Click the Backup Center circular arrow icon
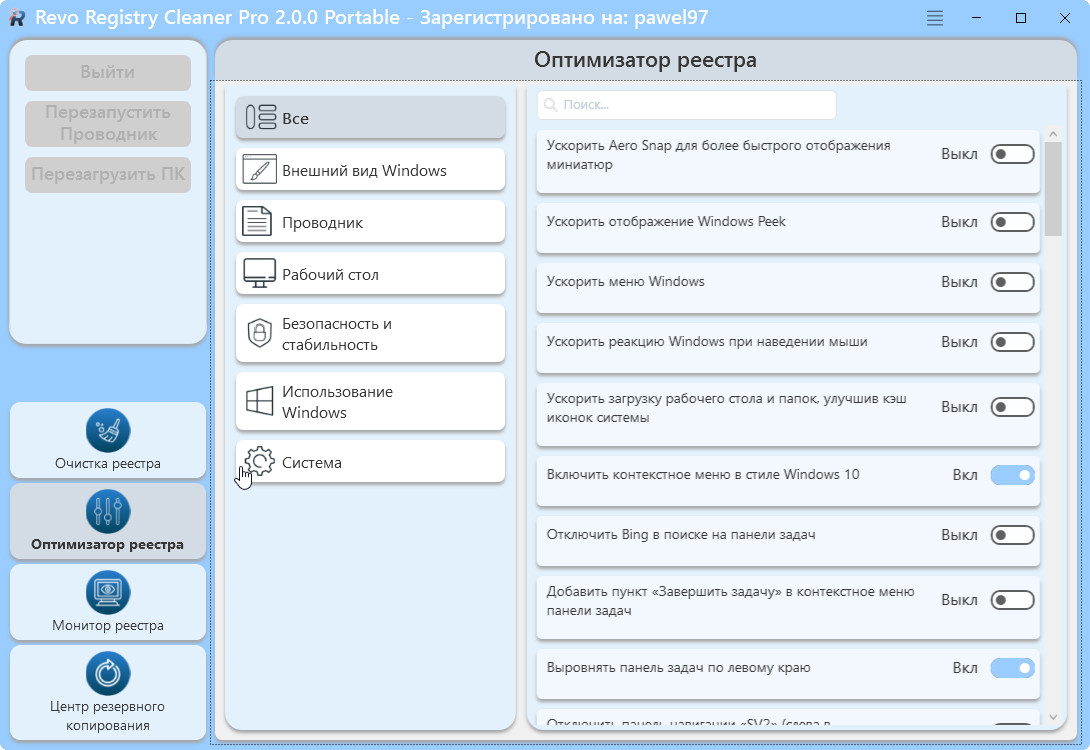This screenshot has height=750, width=1090. pos(108,673)
